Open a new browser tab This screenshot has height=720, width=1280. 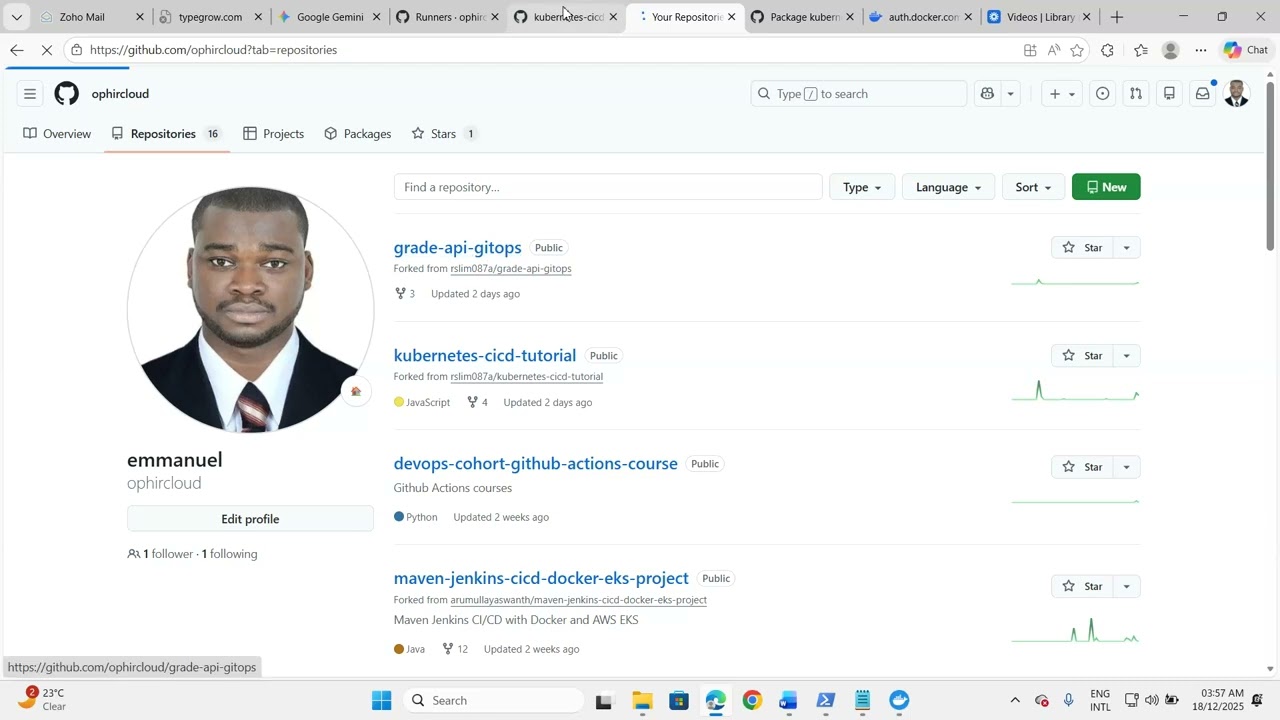pos(1117,17)
